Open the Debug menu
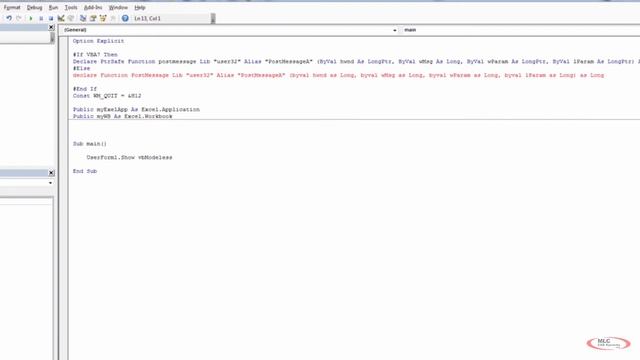 (34, 7)
